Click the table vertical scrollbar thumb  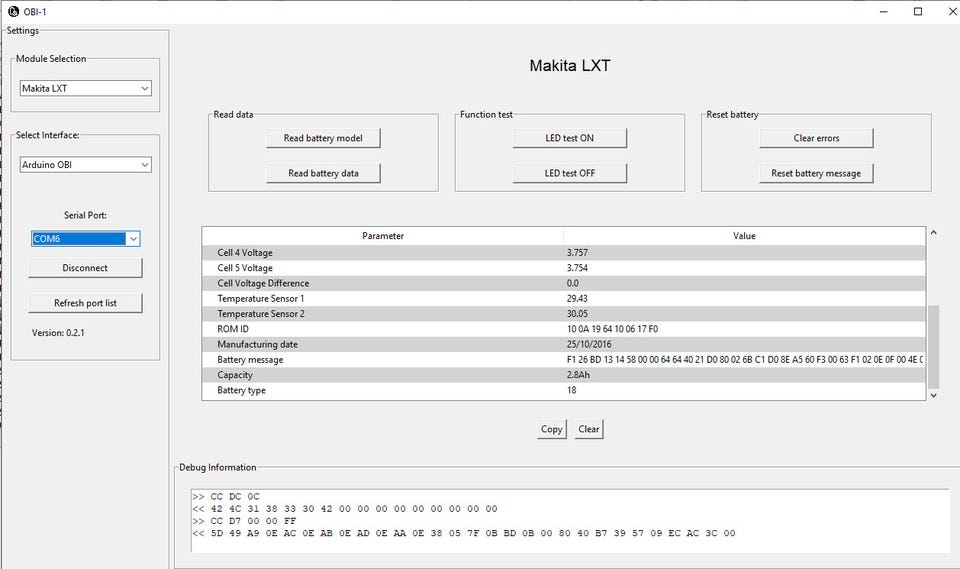(934, 347)
